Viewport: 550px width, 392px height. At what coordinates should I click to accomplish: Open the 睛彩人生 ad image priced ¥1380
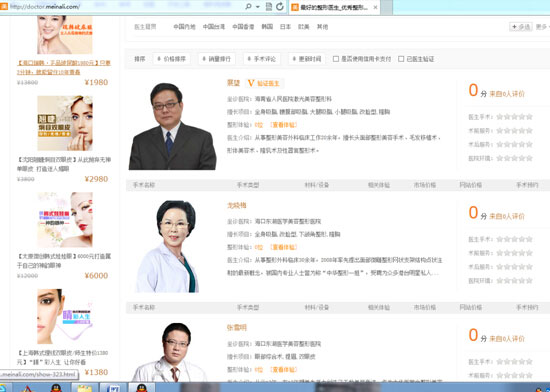pos(65,316)
